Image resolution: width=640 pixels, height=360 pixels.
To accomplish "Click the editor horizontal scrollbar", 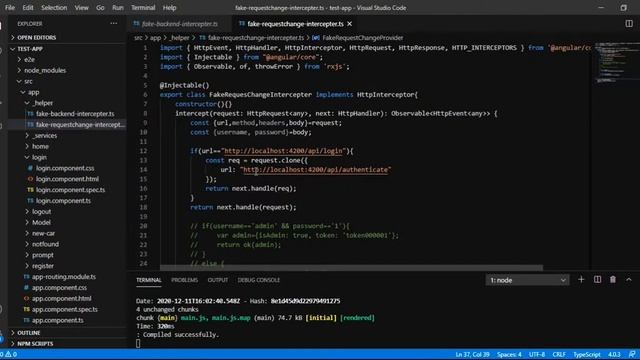I will pos(351,268).
